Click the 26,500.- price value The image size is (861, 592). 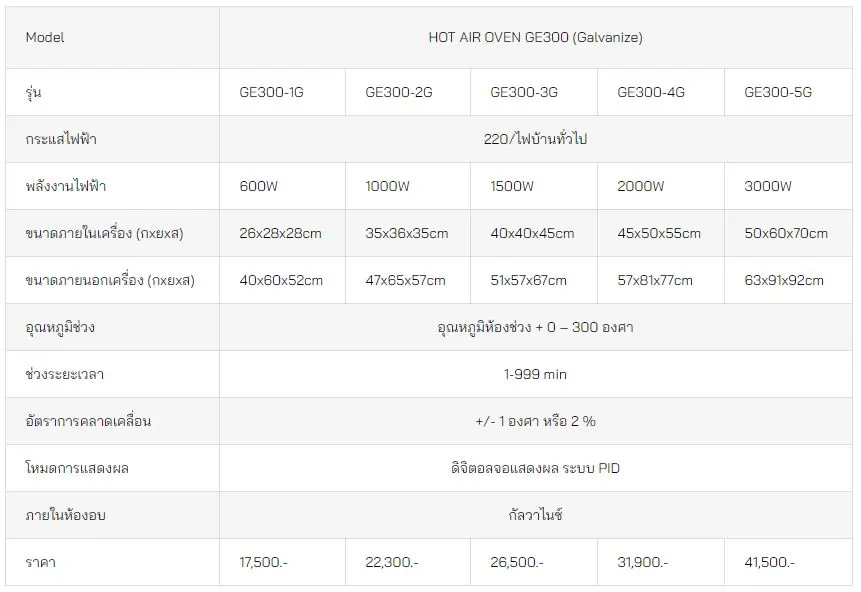tap(517, 562)
